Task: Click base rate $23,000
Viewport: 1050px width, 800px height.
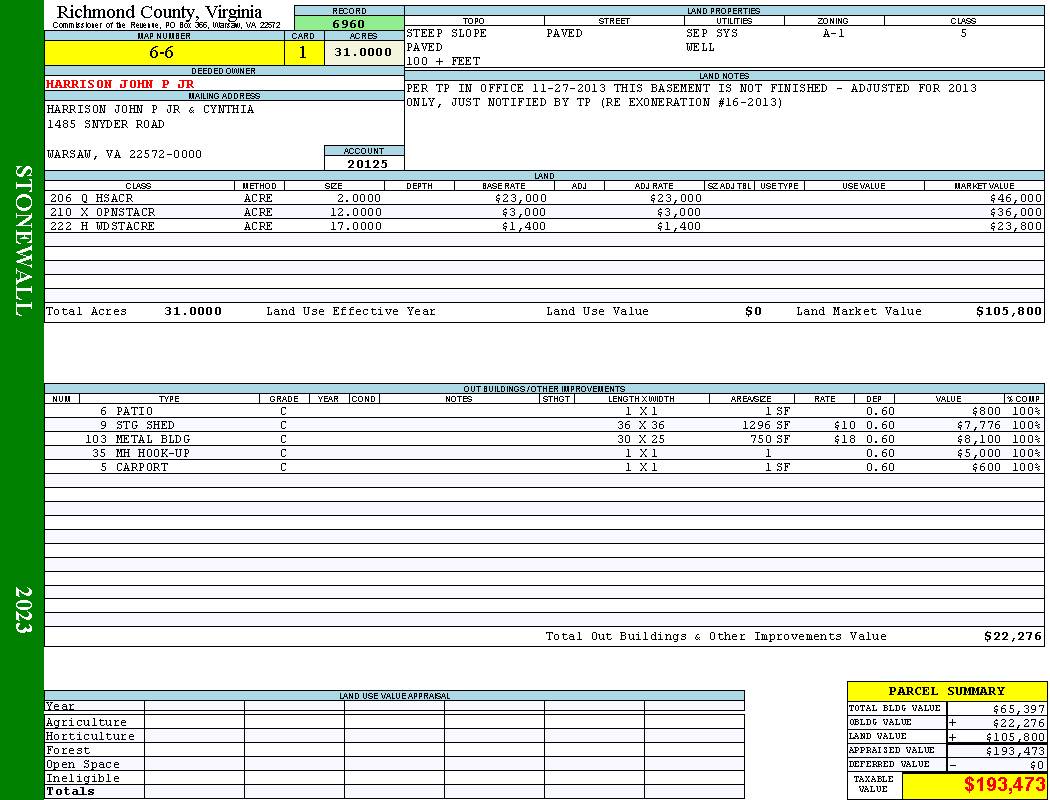Action: coord(521,199)
